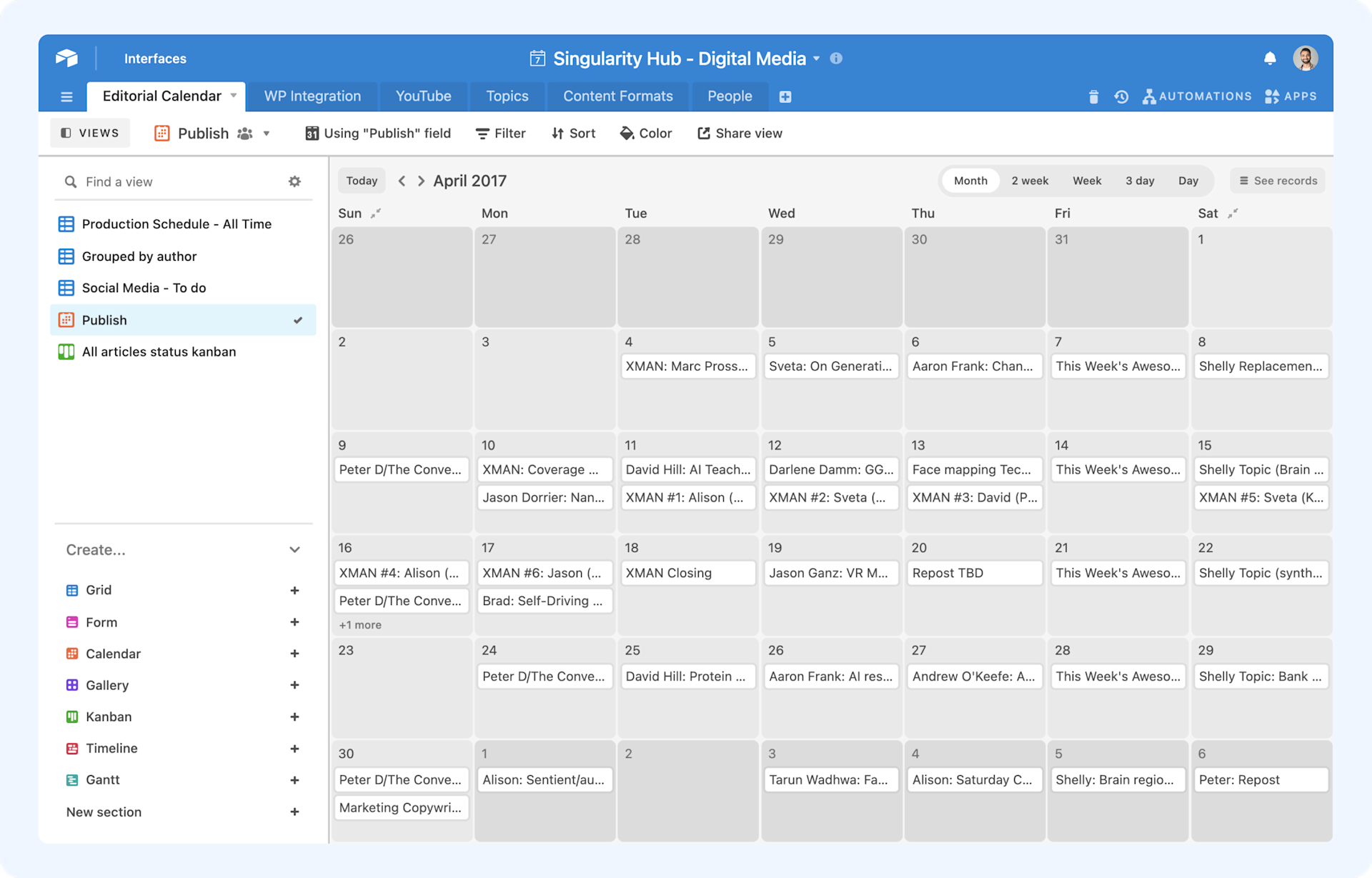Image resolution: width=1372 pixels, height=878 pixels.
Task: Open the base trash icon
Action: (x=1093, y=96)
